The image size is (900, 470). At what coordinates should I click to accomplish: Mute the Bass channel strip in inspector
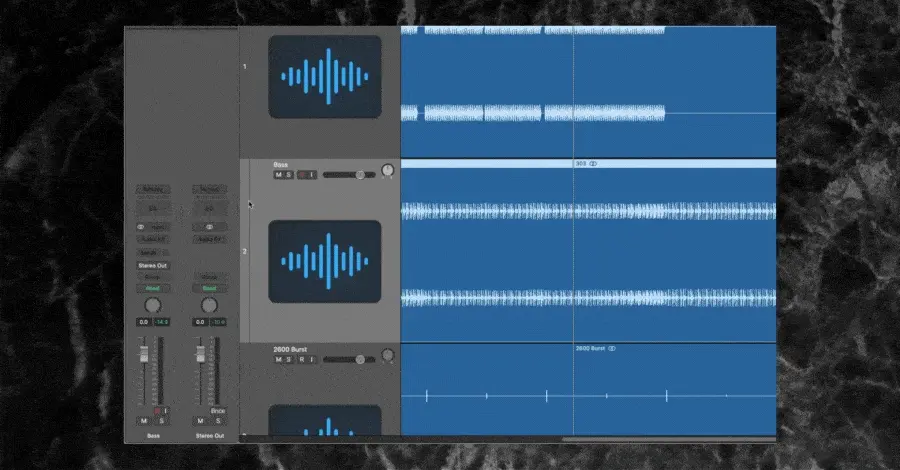pyautogui.click(x=143, y=421)
